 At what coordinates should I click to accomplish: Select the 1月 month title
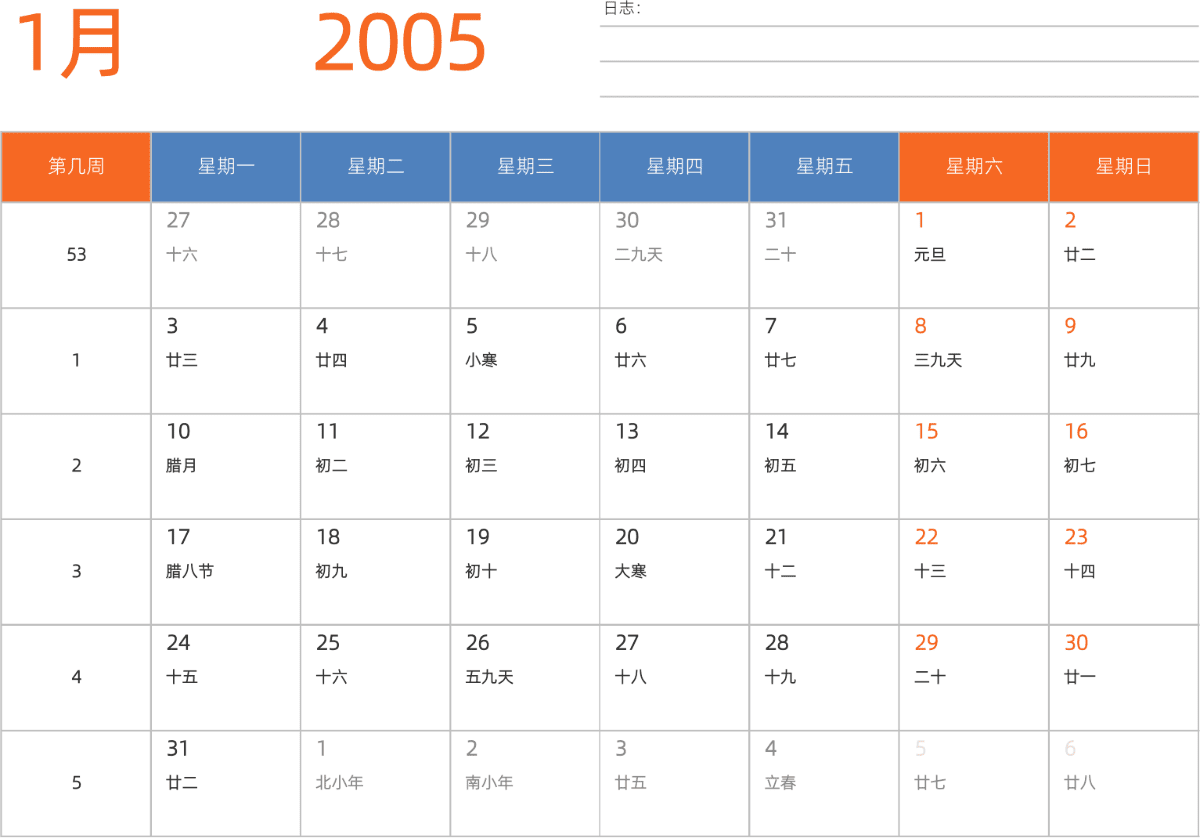pyautogui.click(x=69, y=44)
